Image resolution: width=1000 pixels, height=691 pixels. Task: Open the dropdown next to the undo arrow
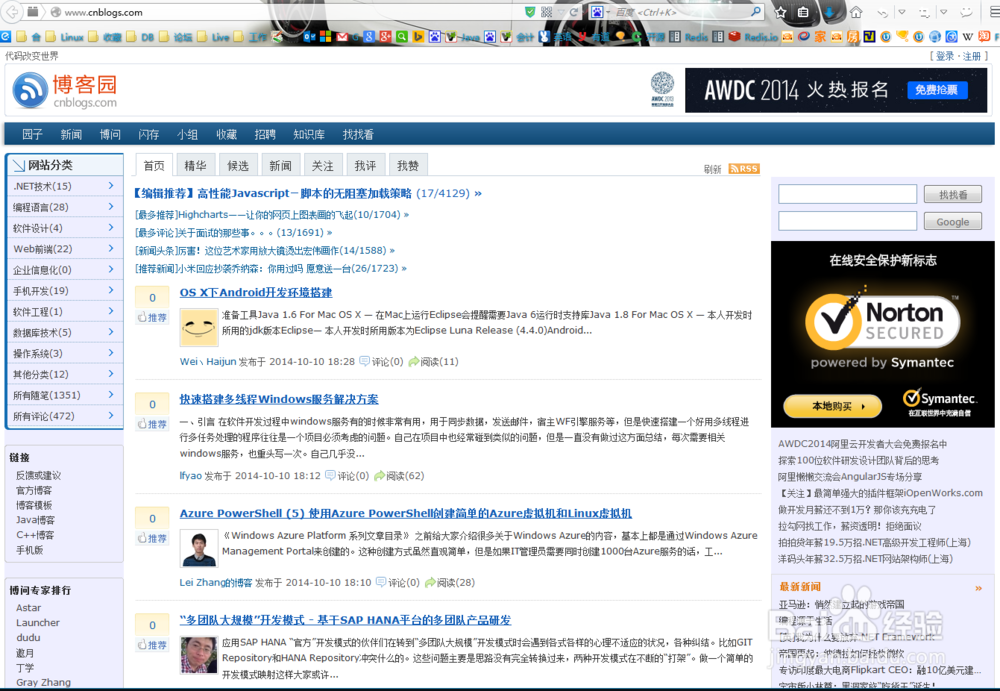click(x=902, y=11)
